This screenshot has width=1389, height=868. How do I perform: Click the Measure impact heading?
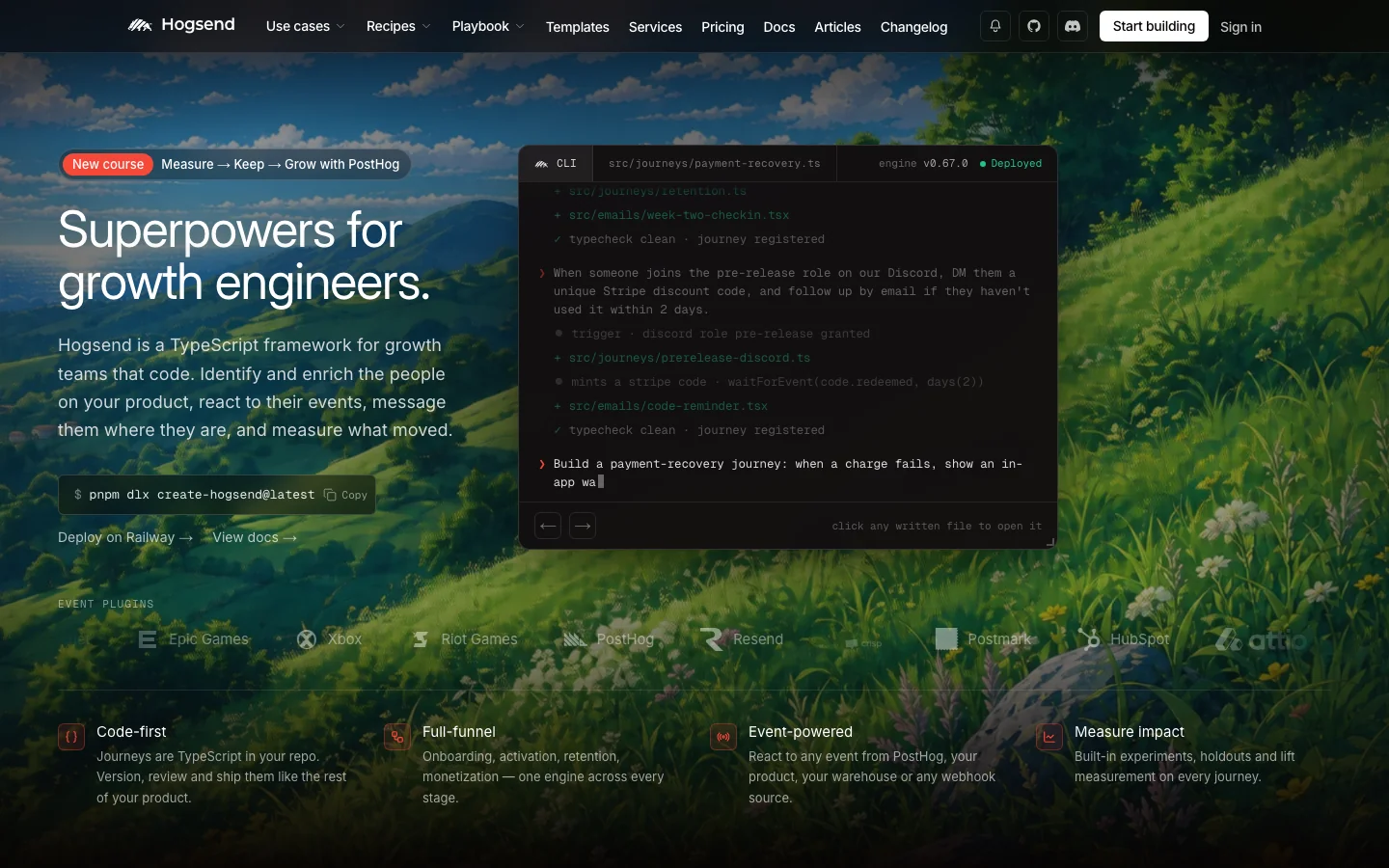pyautogui.click(x=1130, y=732)
